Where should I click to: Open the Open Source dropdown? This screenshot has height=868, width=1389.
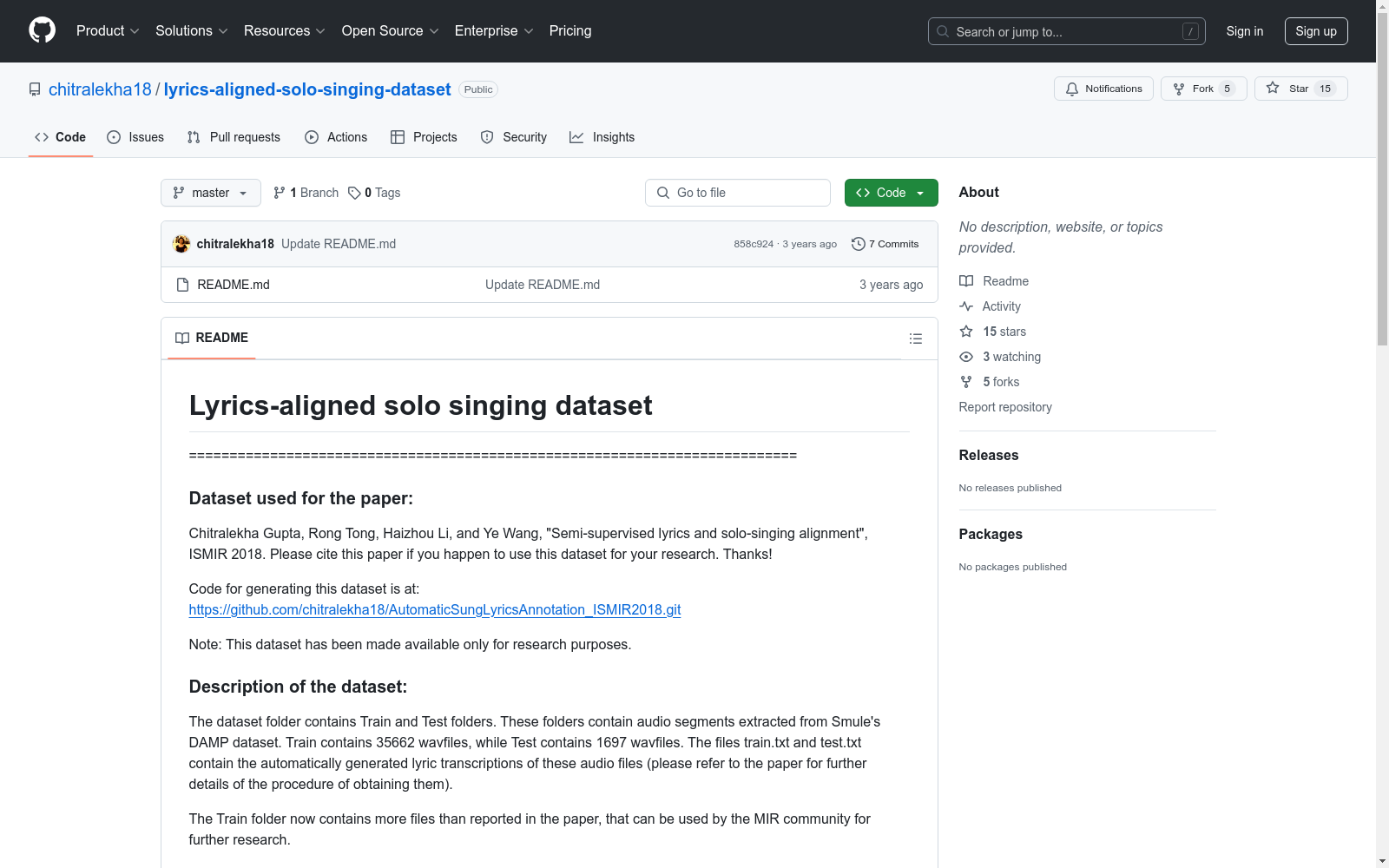click(390, 31)
